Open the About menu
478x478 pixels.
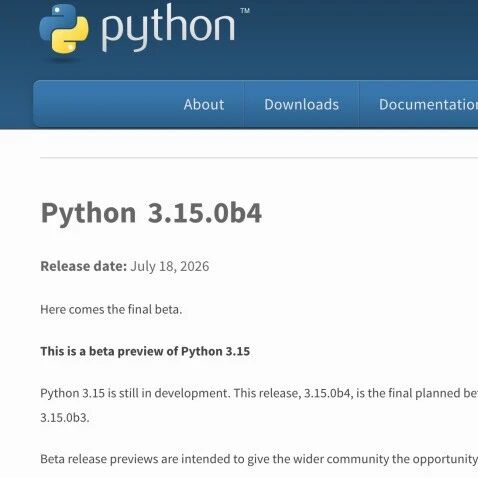pyautogui.click(x=204, y=104)
